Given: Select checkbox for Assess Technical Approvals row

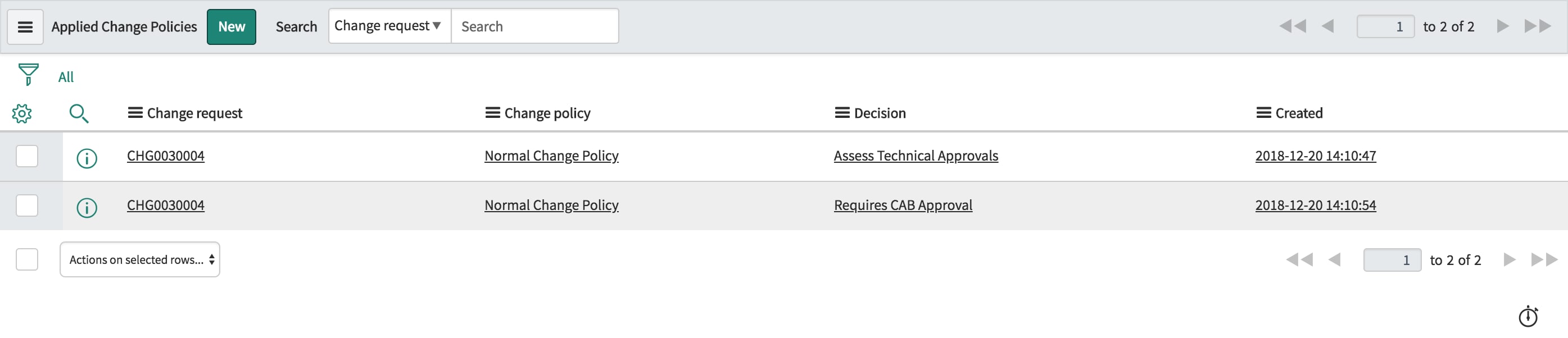Looking at the screenshot, I should point(27,156).
